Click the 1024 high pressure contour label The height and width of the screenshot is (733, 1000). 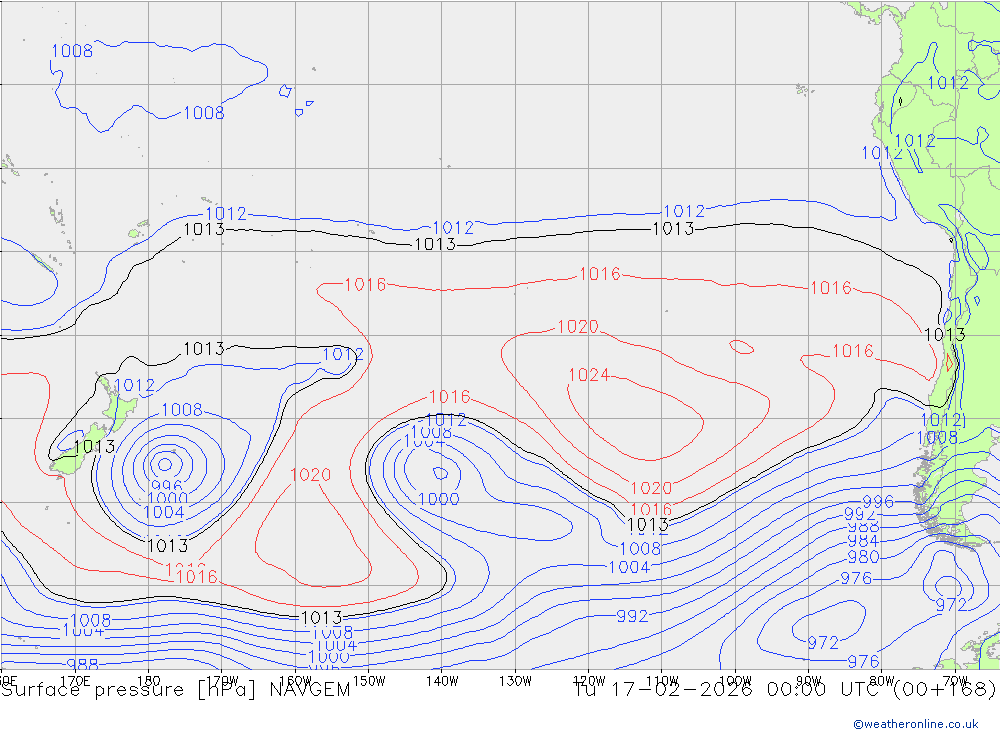tap(589, 374)
